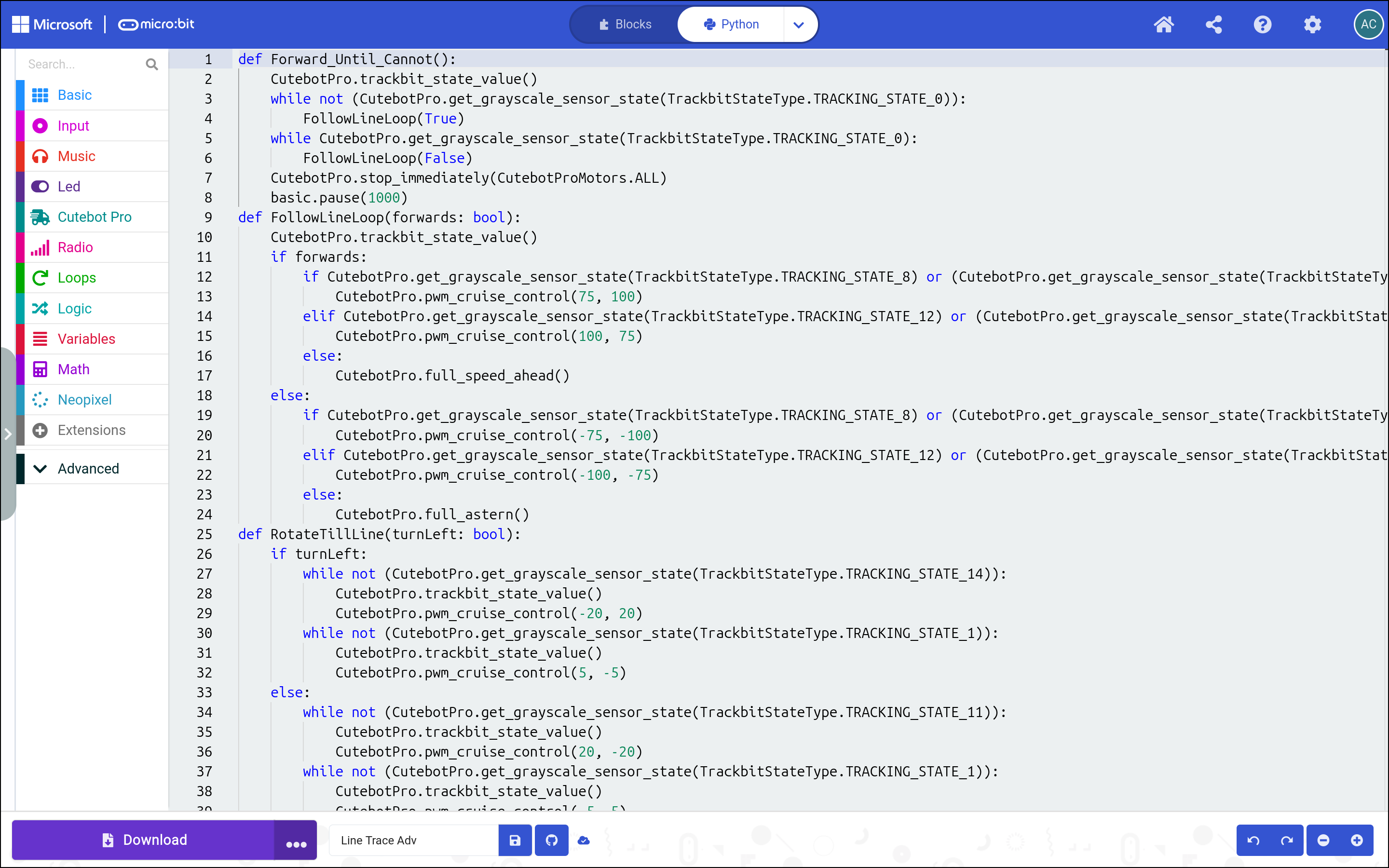Open the Input toolbox category
This screenshot has height=868, width=1389.
92,126
